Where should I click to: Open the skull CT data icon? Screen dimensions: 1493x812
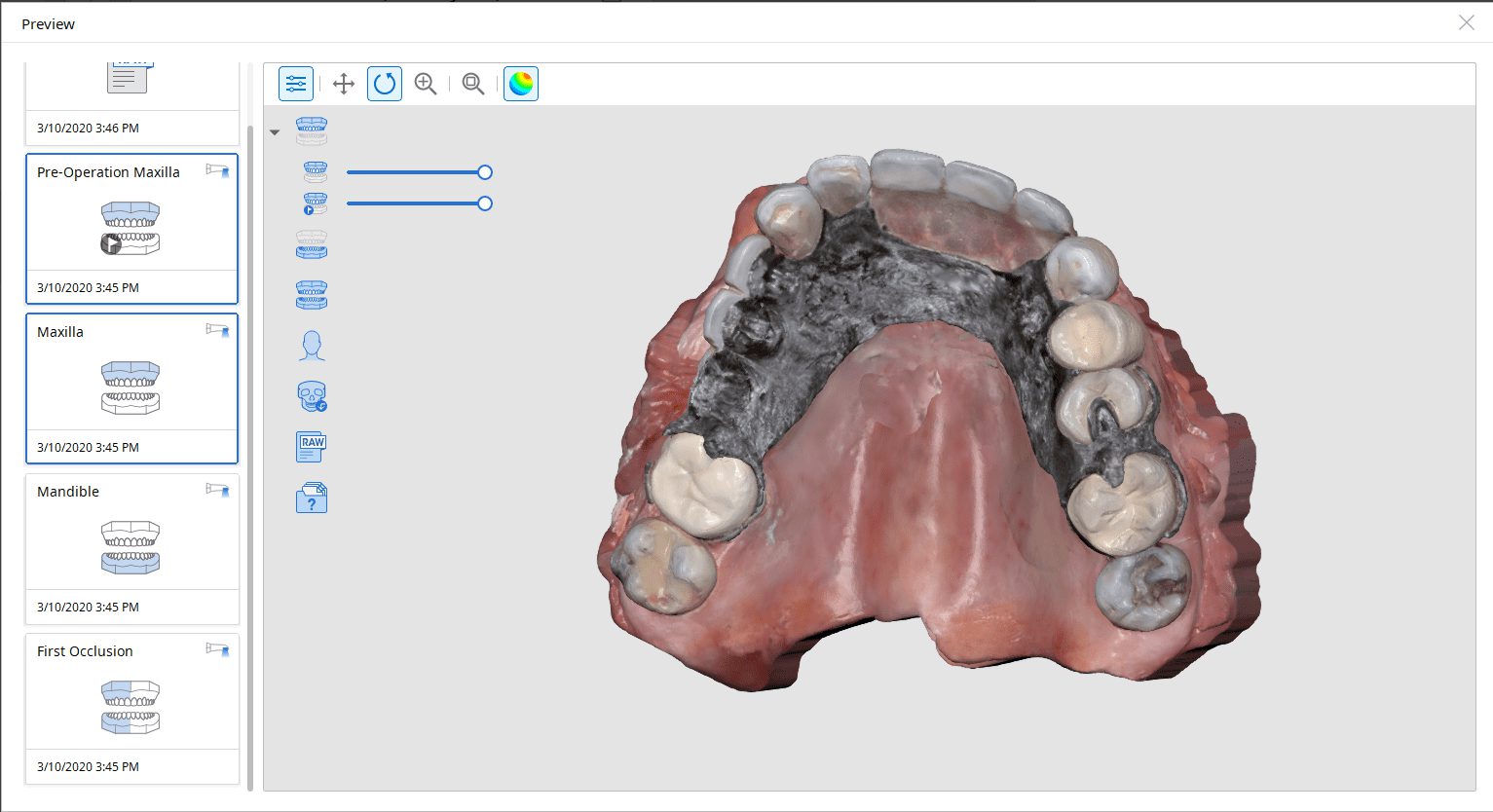coord(312,396)
